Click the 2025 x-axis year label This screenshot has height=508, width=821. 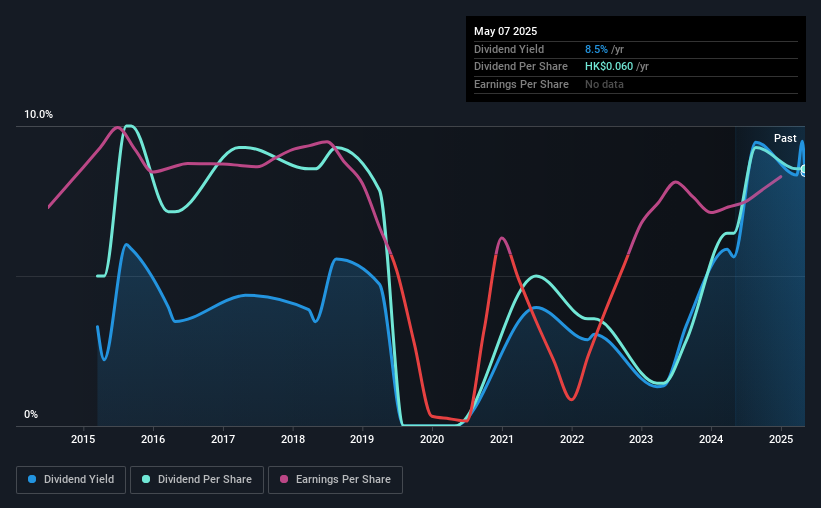[x=781, y=439]
